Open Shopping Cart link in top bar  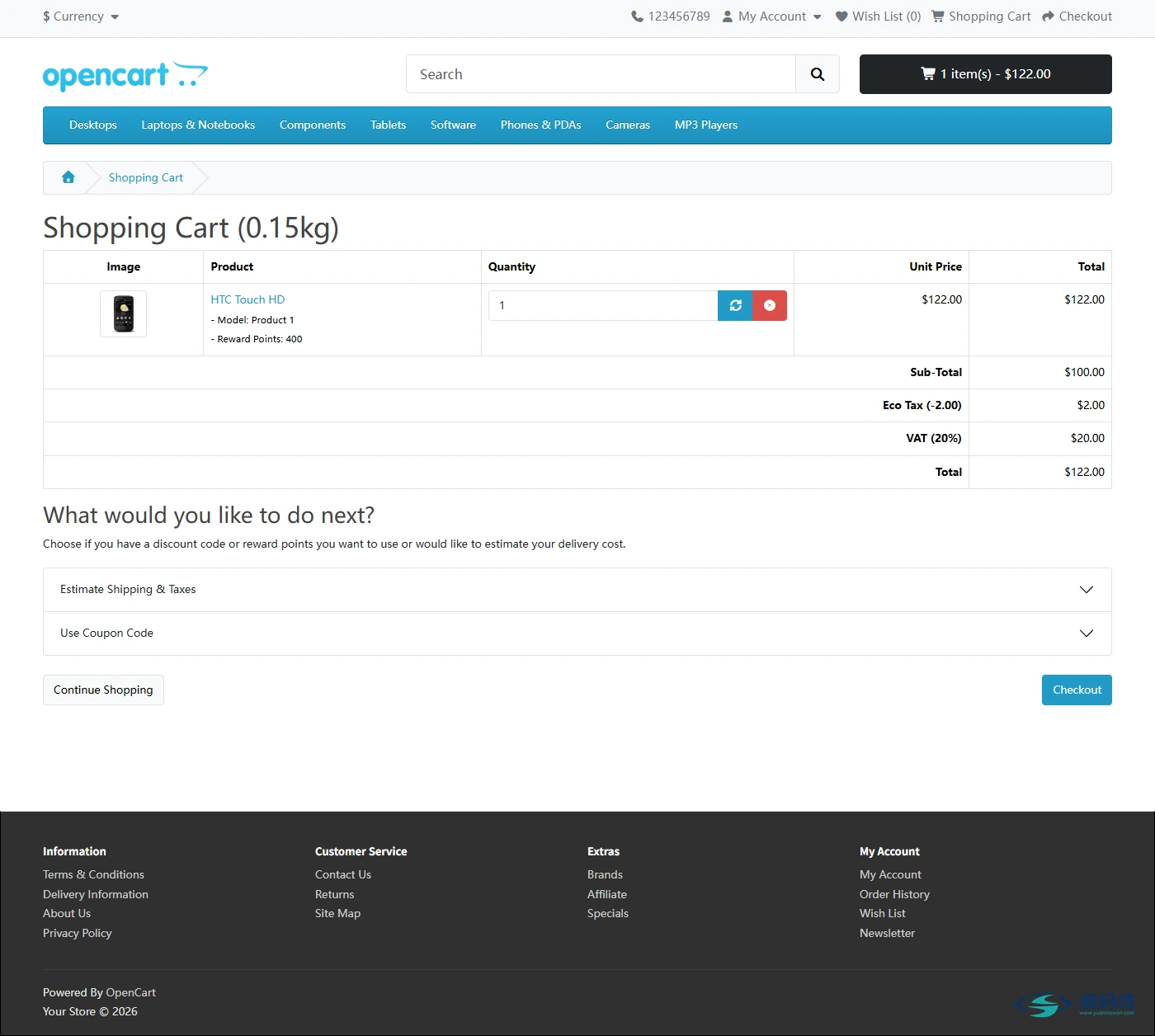[981, 16]
